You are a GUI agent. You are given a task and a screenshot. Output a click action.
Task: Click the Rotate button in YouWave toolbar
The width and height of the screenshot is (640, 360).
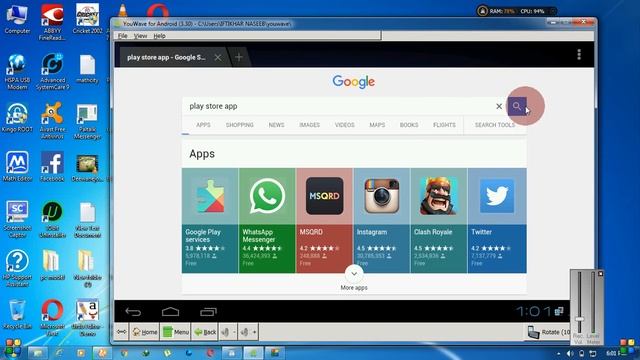point(548,332)
